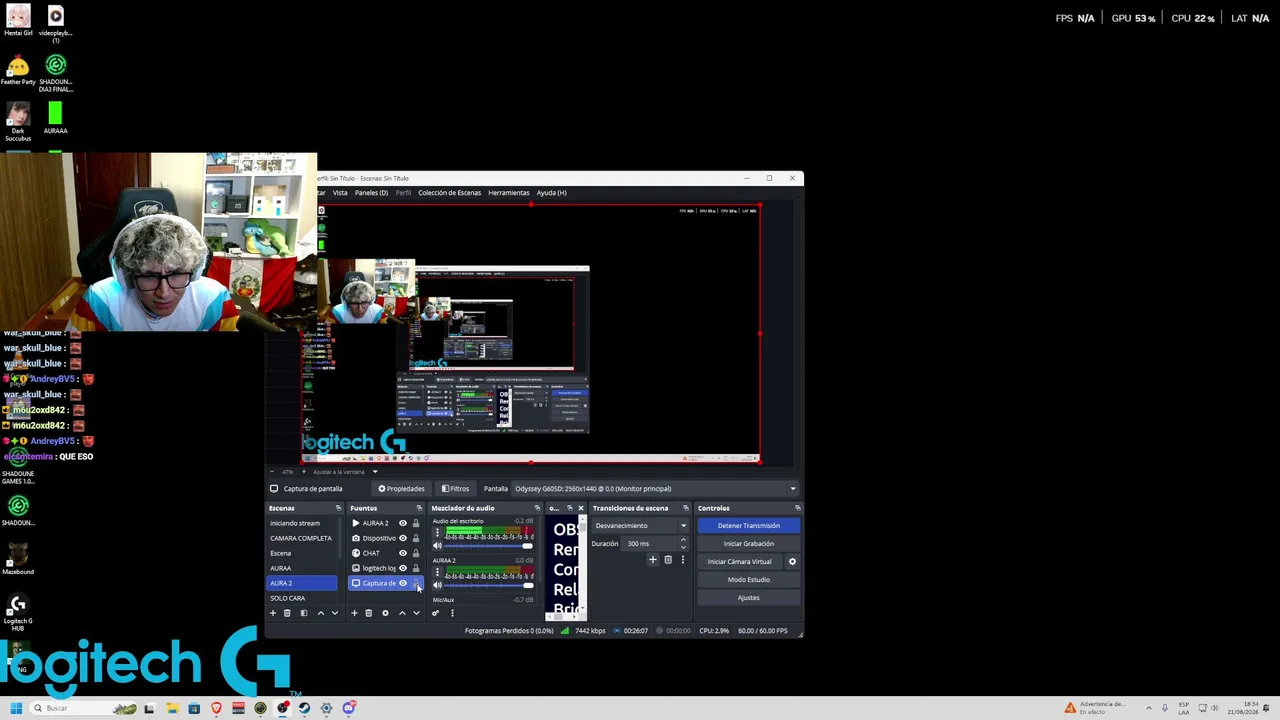Image resolution: width=1280 pixels, height=720 pixels.
Task: Click Iniciar Grabación button
Action: pyautogui.click(x=748, y=544)
